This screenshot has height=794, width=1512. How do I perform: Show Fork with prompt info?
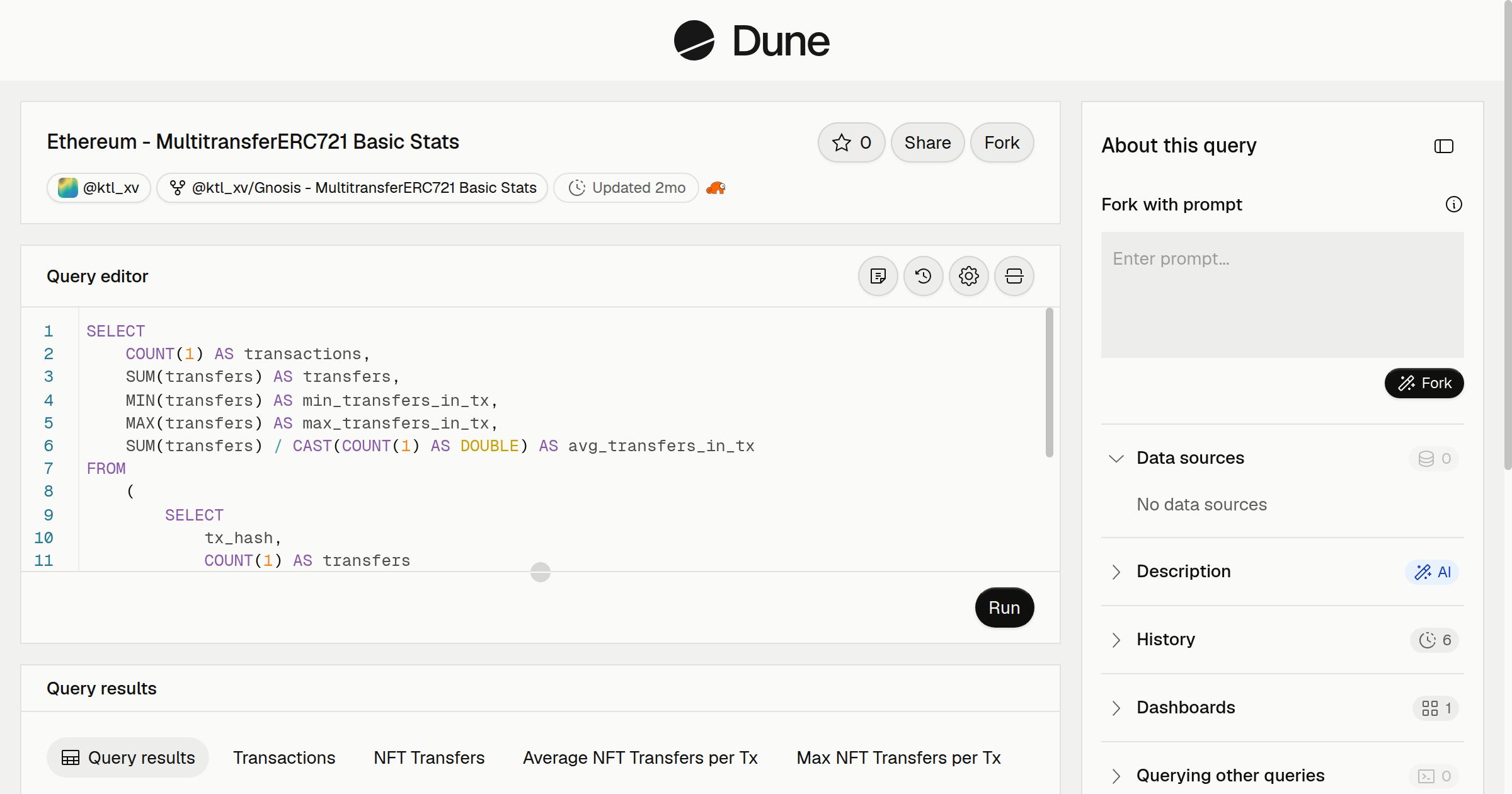click(1454, 204)
